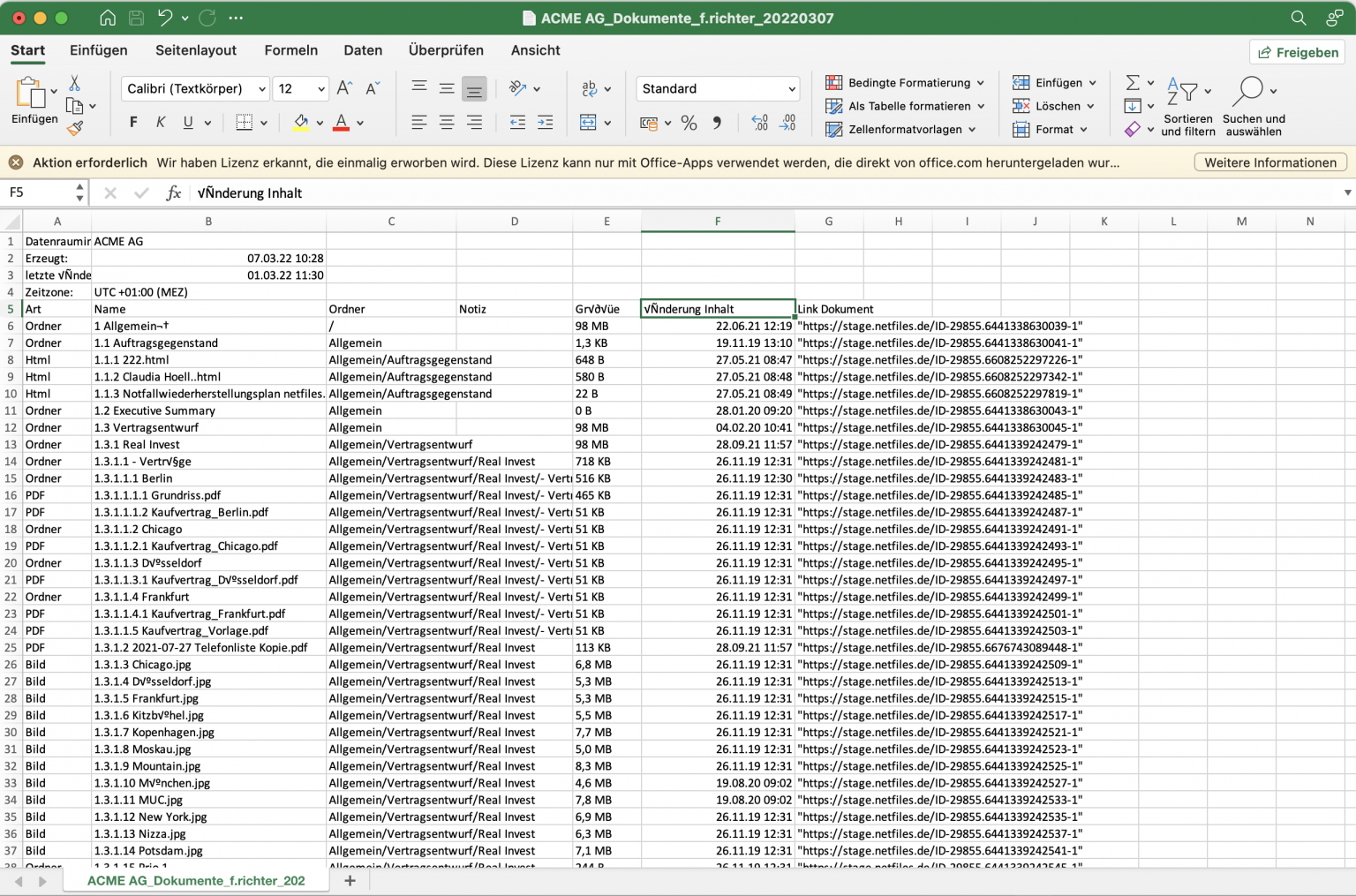This screenshot has height=896, width=1356.
Task: Click the Increase Indent icon
Action: pos(546,123)
